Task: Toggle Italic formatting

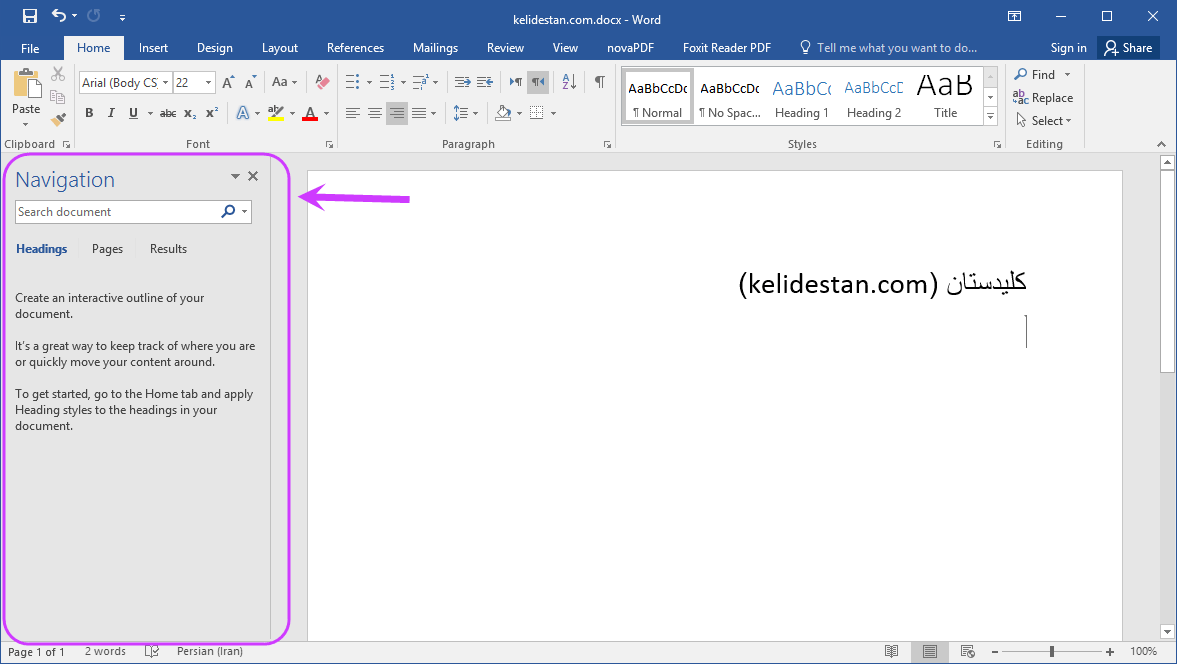Action: pyautogui.click(x=111, y=113)
